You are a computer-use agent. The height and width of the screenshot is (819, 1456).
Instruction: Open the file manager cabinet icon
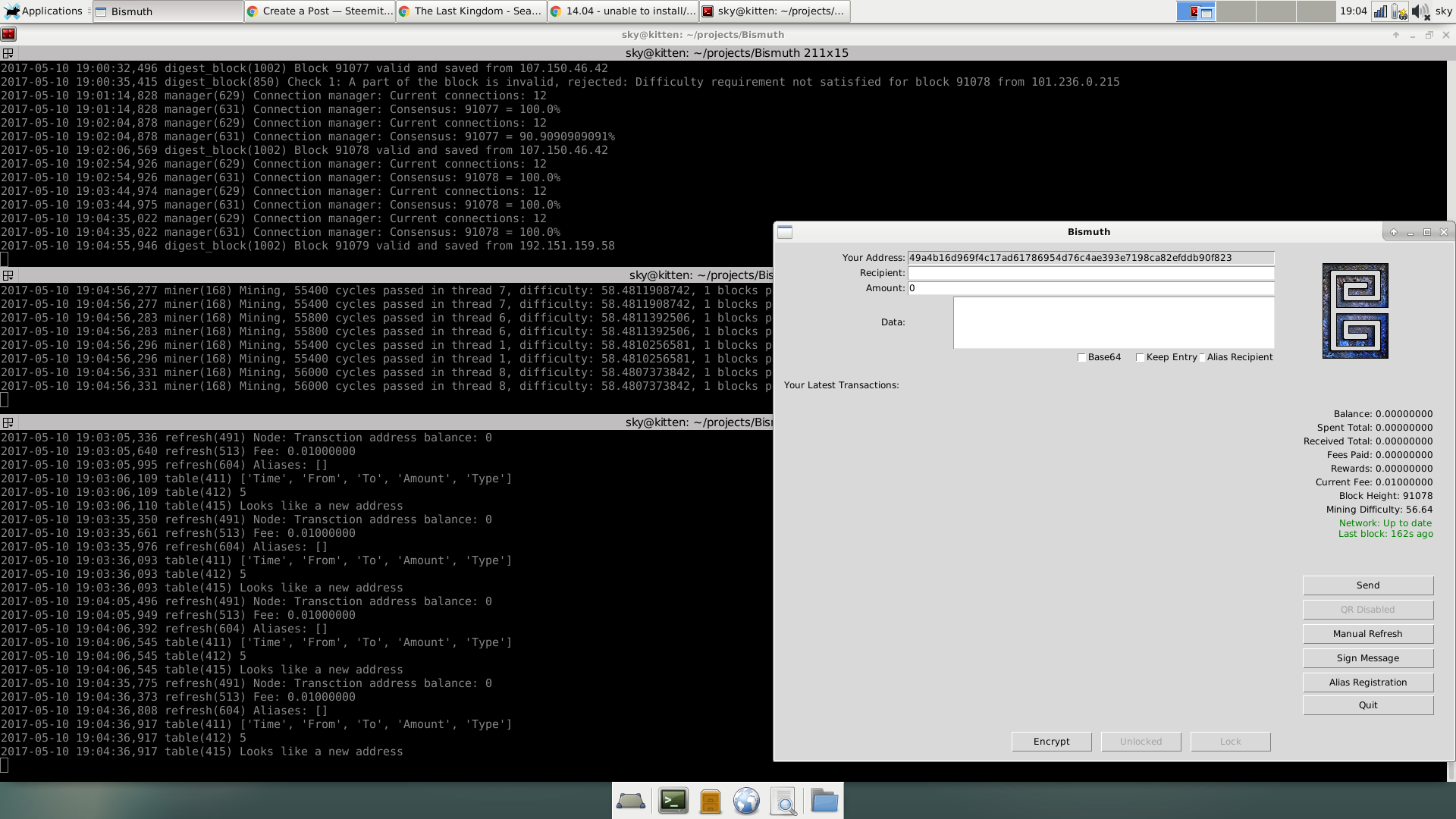pyautogui.click(x=710, y=801)
